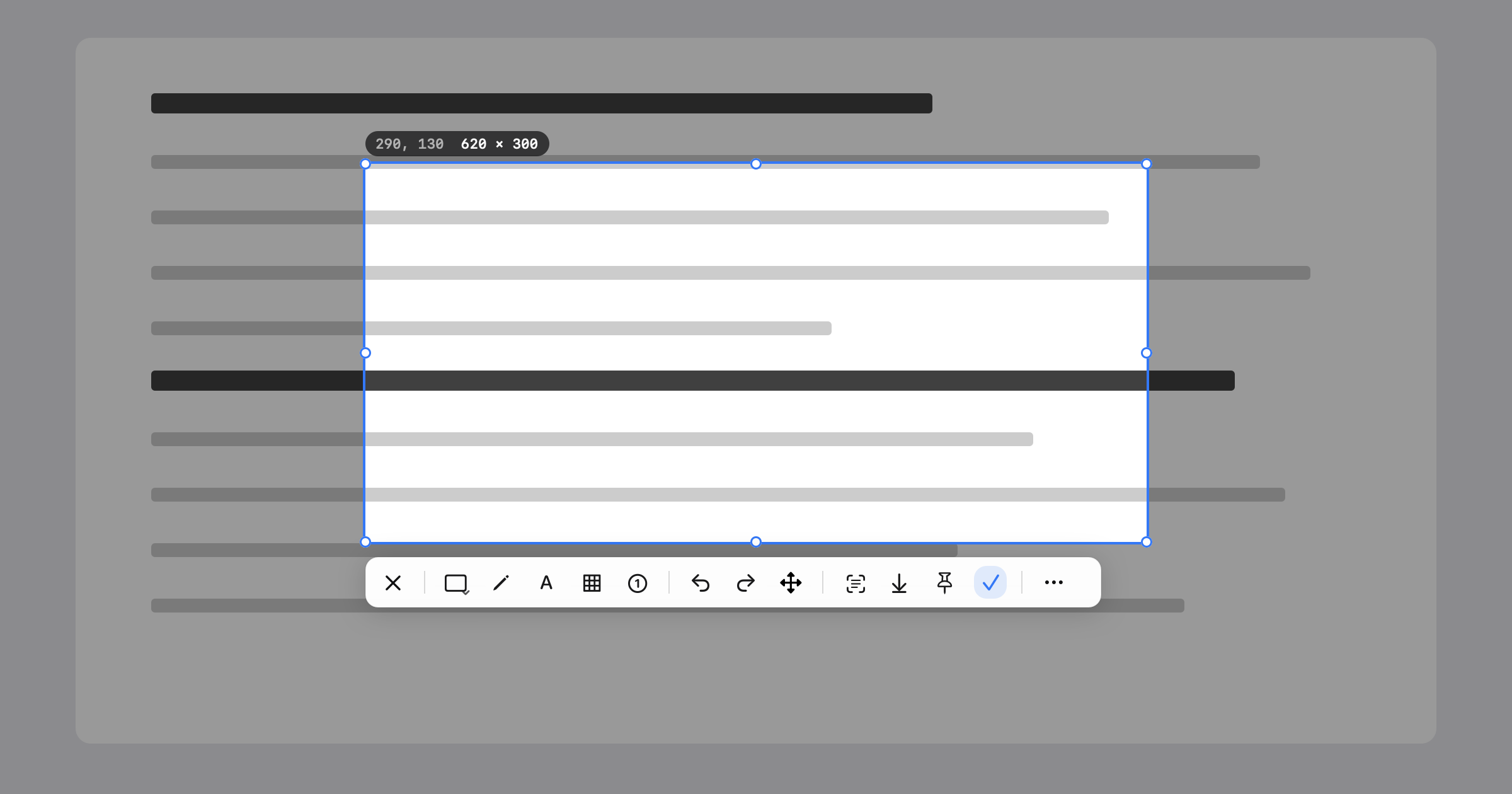Click the top-center selection handle
1512x794 pixels.
(x=756, y=164)
